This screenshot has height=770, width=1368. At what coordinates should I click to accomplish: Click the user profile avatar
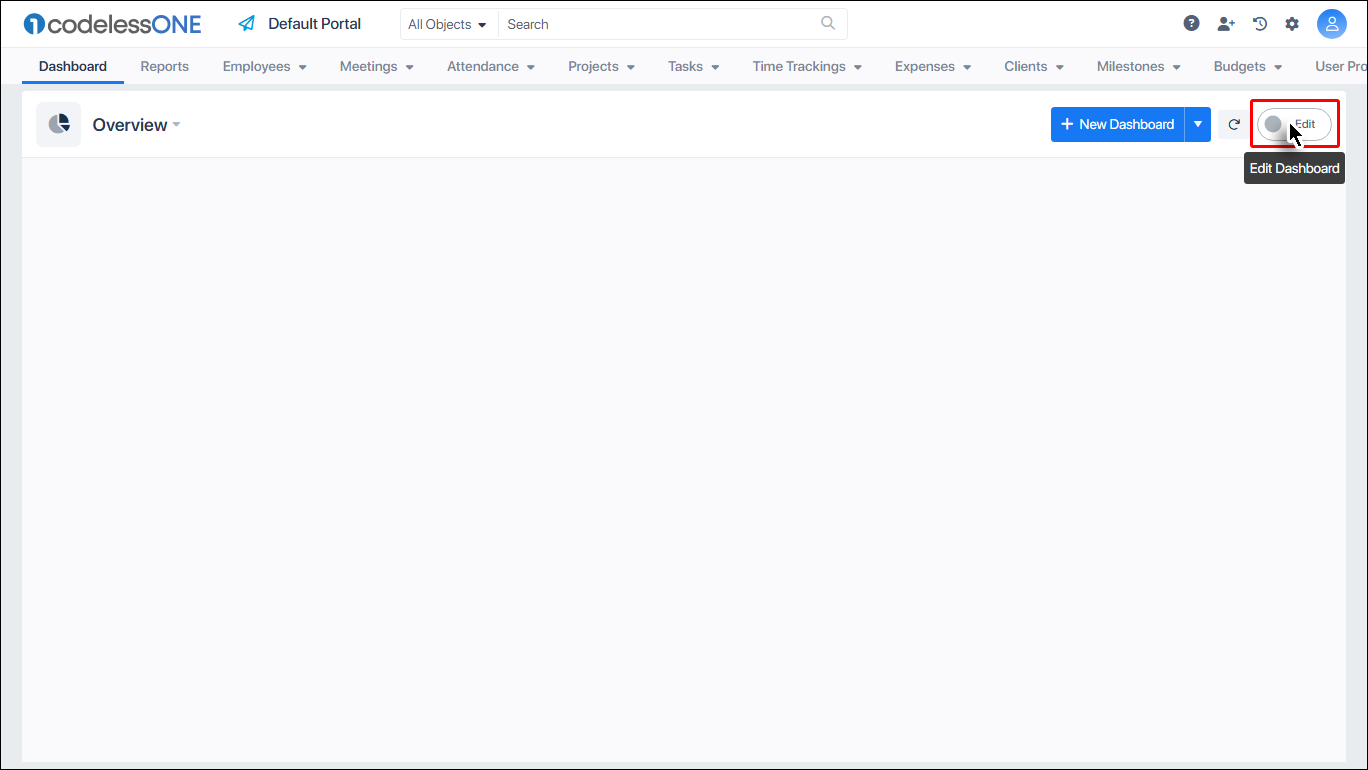(1332, 23)
